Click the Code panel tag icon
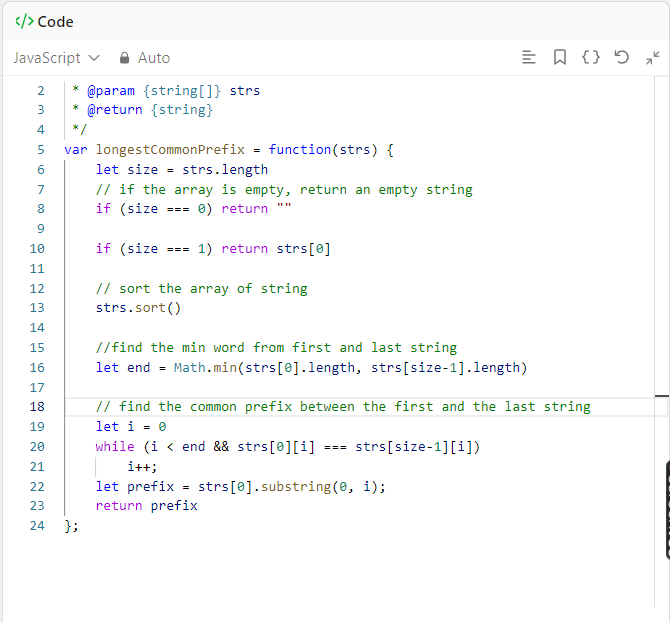The width and height of the screenshot is (670, 622). pos(24,21)
